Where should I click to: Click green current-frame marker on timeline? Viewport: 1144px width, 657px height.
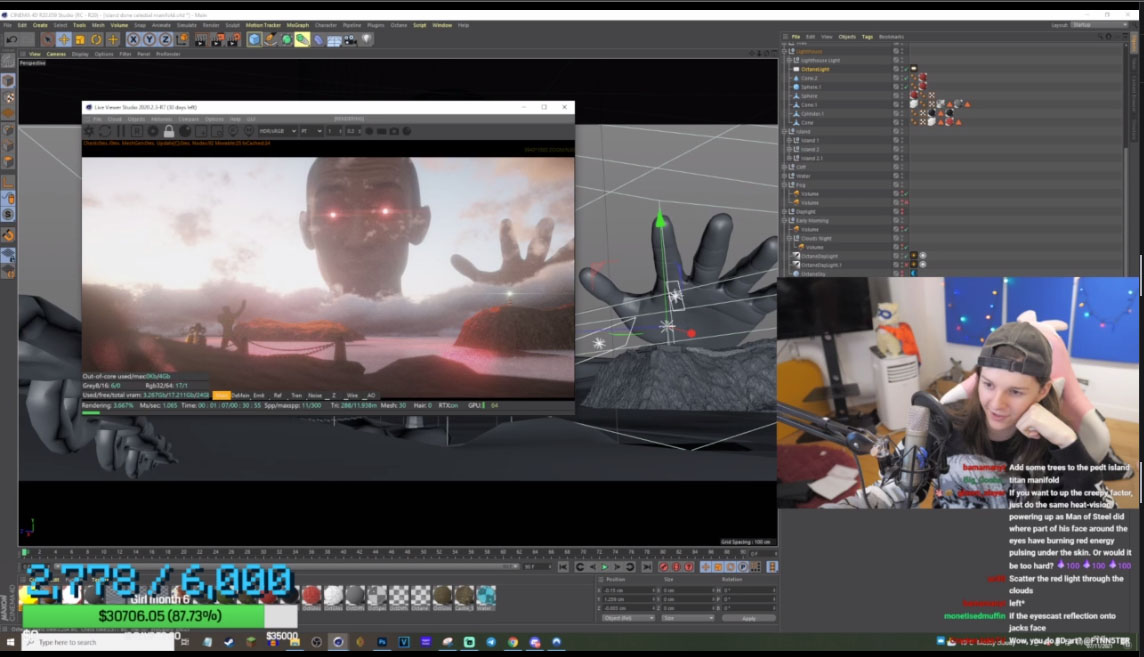click(25, 552)
